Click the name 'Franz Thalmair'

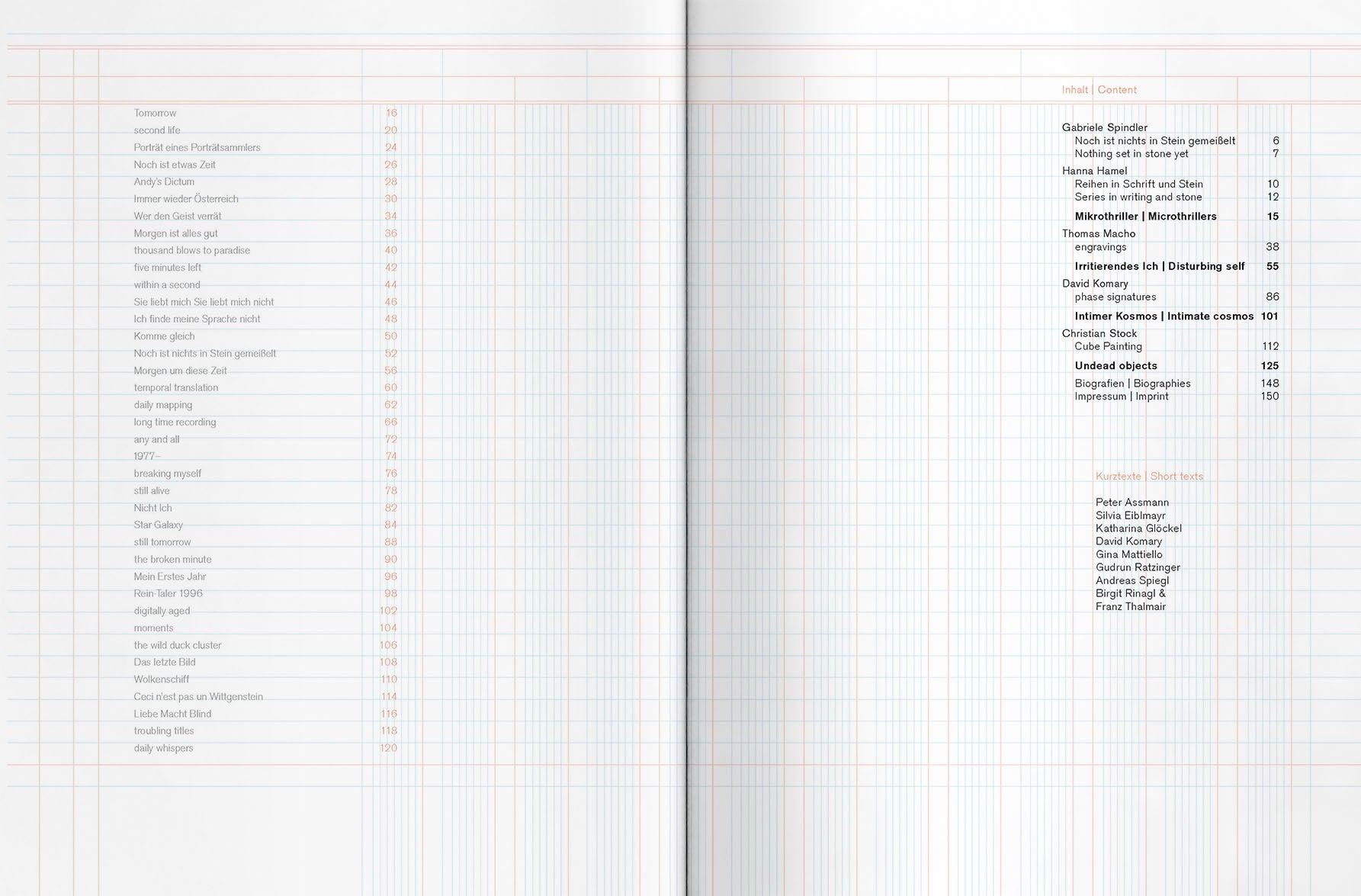coord(1130,607)
